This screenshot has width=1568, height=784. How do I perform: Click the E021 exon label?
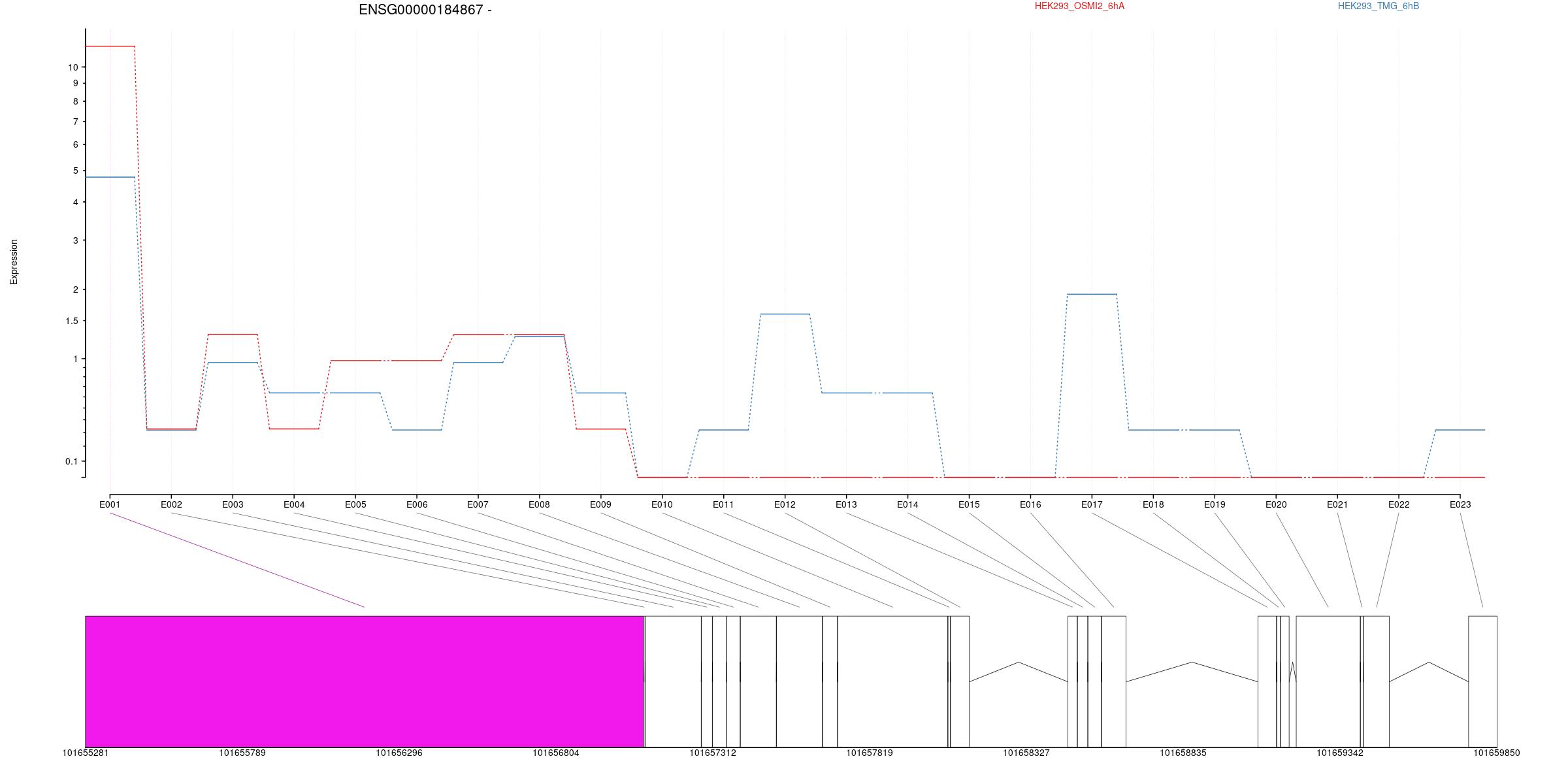[1337, 504]
